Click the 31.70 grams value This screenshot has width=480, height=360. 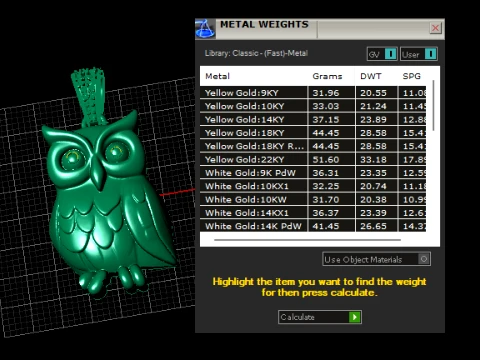(326, 200)
